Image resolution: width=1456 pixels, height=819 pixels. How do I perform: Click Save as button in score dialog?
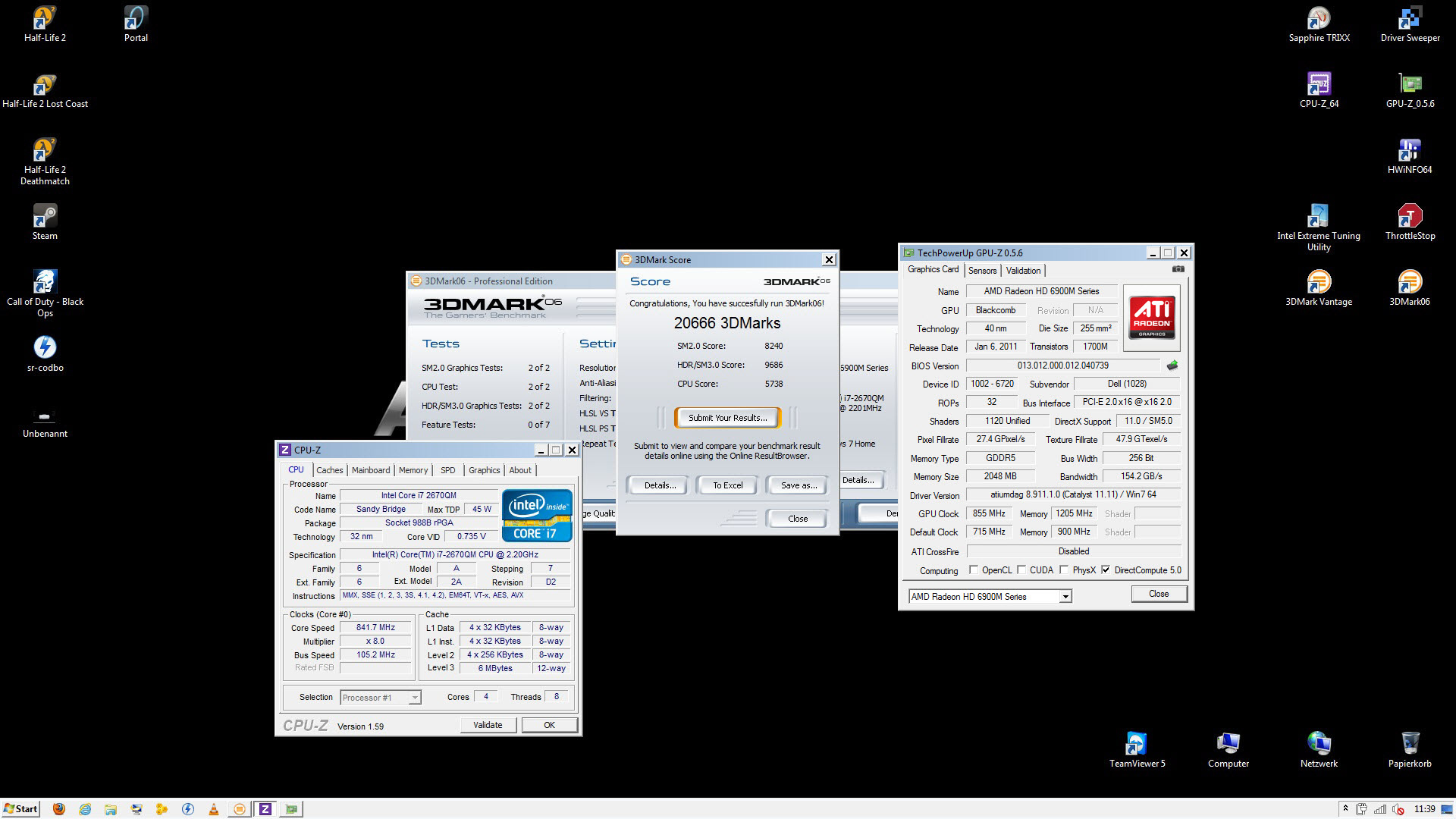(799, 485)
